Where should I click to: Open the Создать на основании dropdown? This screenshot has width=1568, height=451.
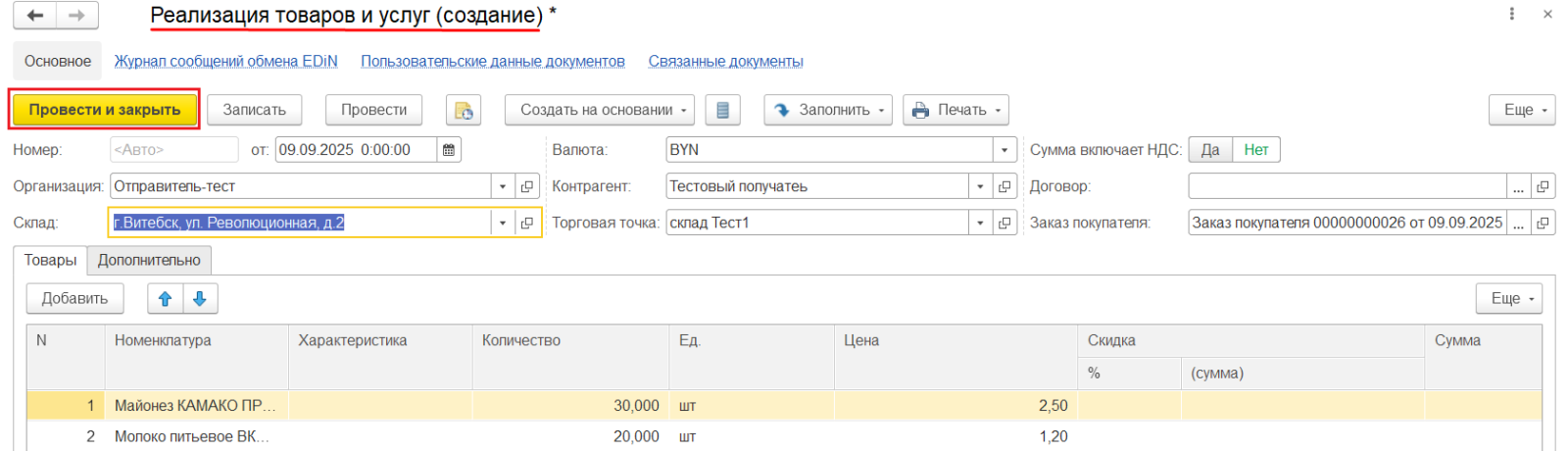click(x=599, y=110)
